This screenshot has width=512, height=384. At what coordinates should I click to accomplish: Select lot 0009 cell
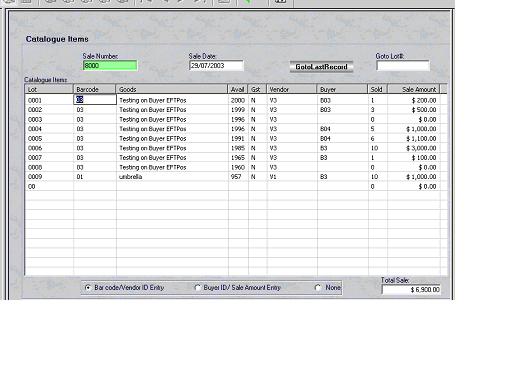(49, 177)
